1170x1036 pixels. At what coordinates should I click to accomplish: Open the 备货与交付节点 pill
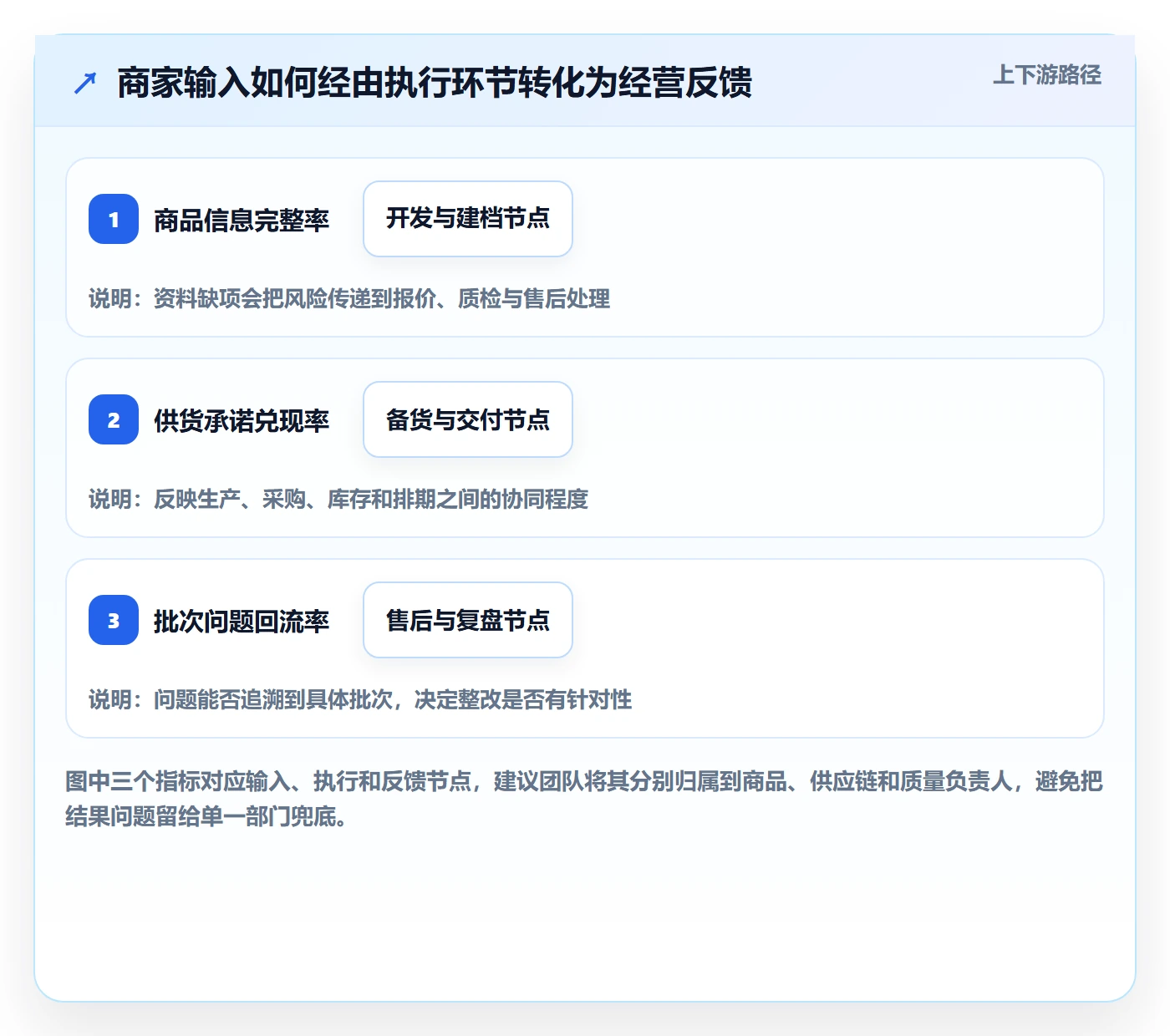coord(468,419)
